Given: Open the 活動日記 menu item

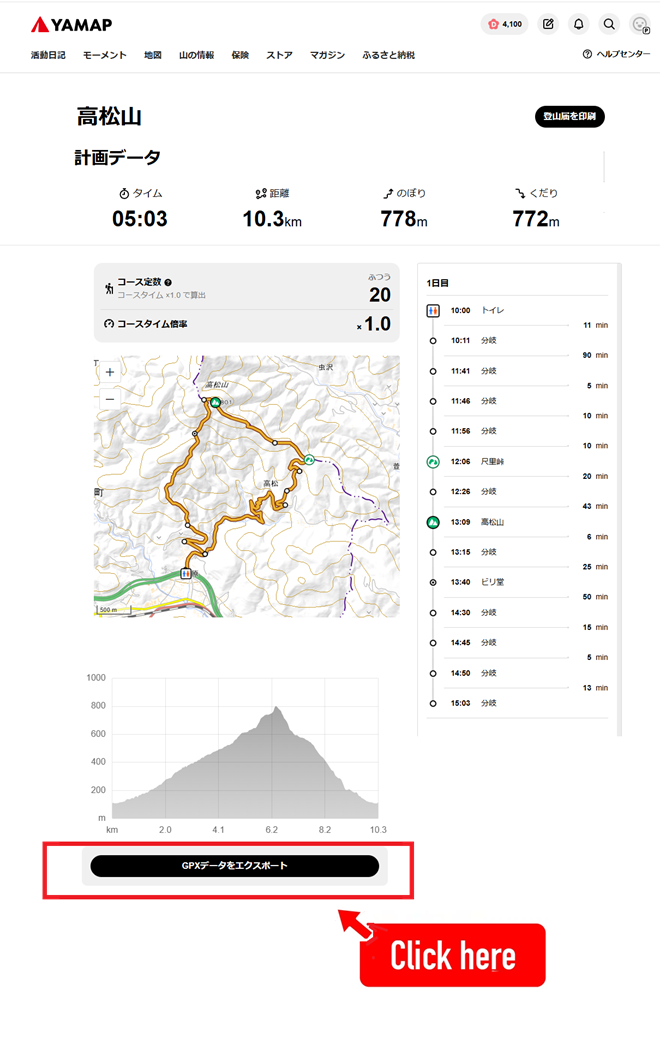Looking at the screenshot, I should (x=48, y=55).
